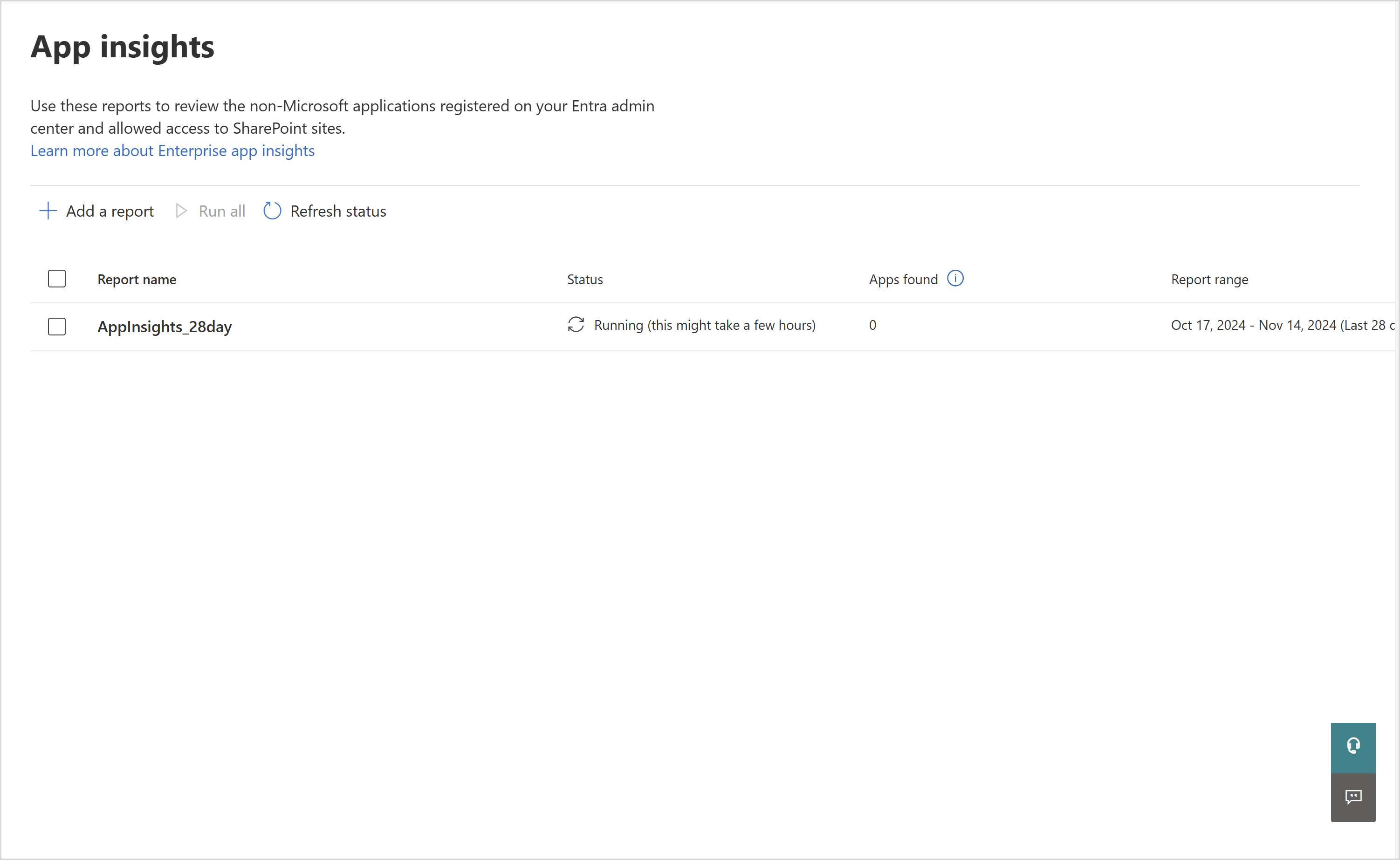The image size is (1400, 860).
Task: Click the Report range column header
Action: (x=1209, y=280)
